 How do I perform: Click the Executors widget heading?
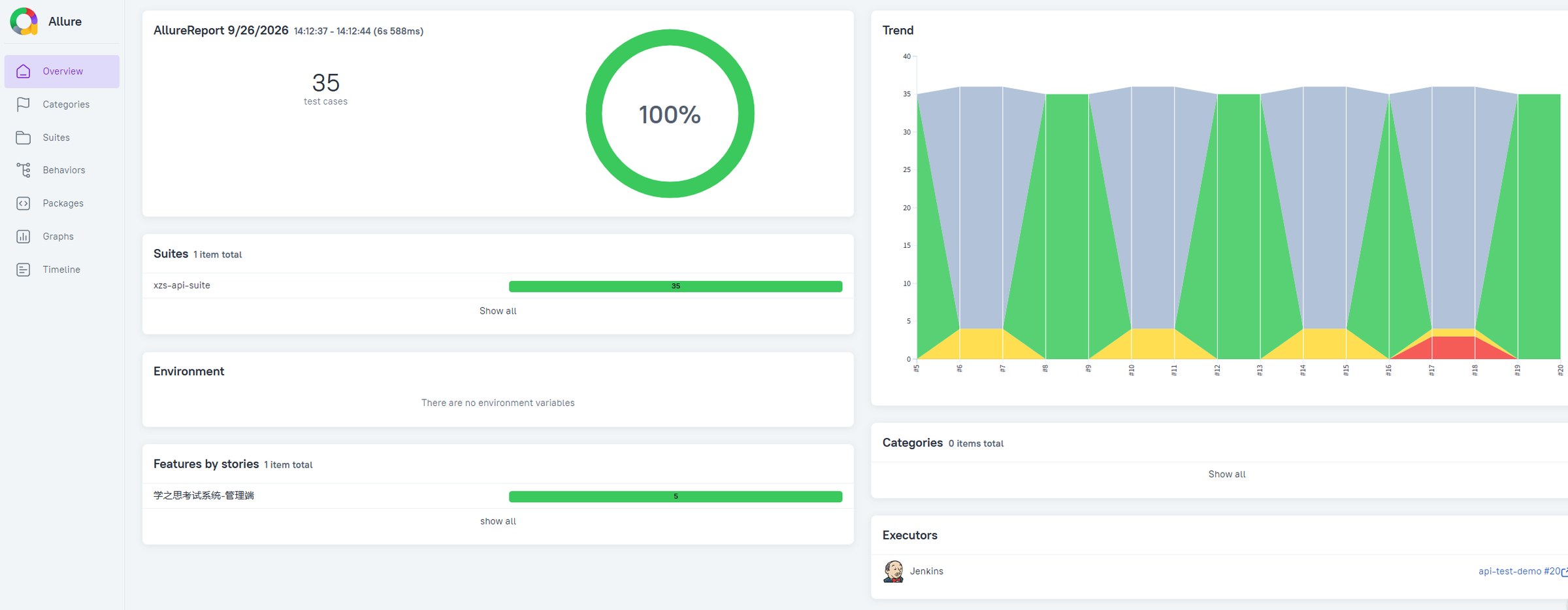[909, 535]
